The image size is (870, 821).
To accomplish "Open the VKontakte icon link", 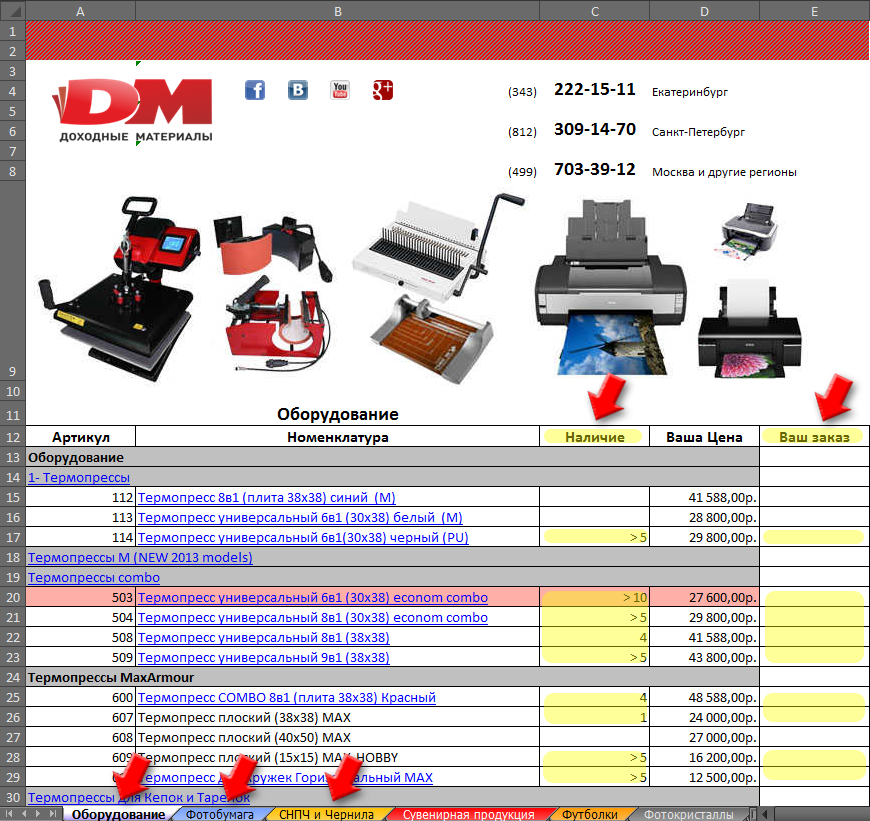I will point(297,90).
